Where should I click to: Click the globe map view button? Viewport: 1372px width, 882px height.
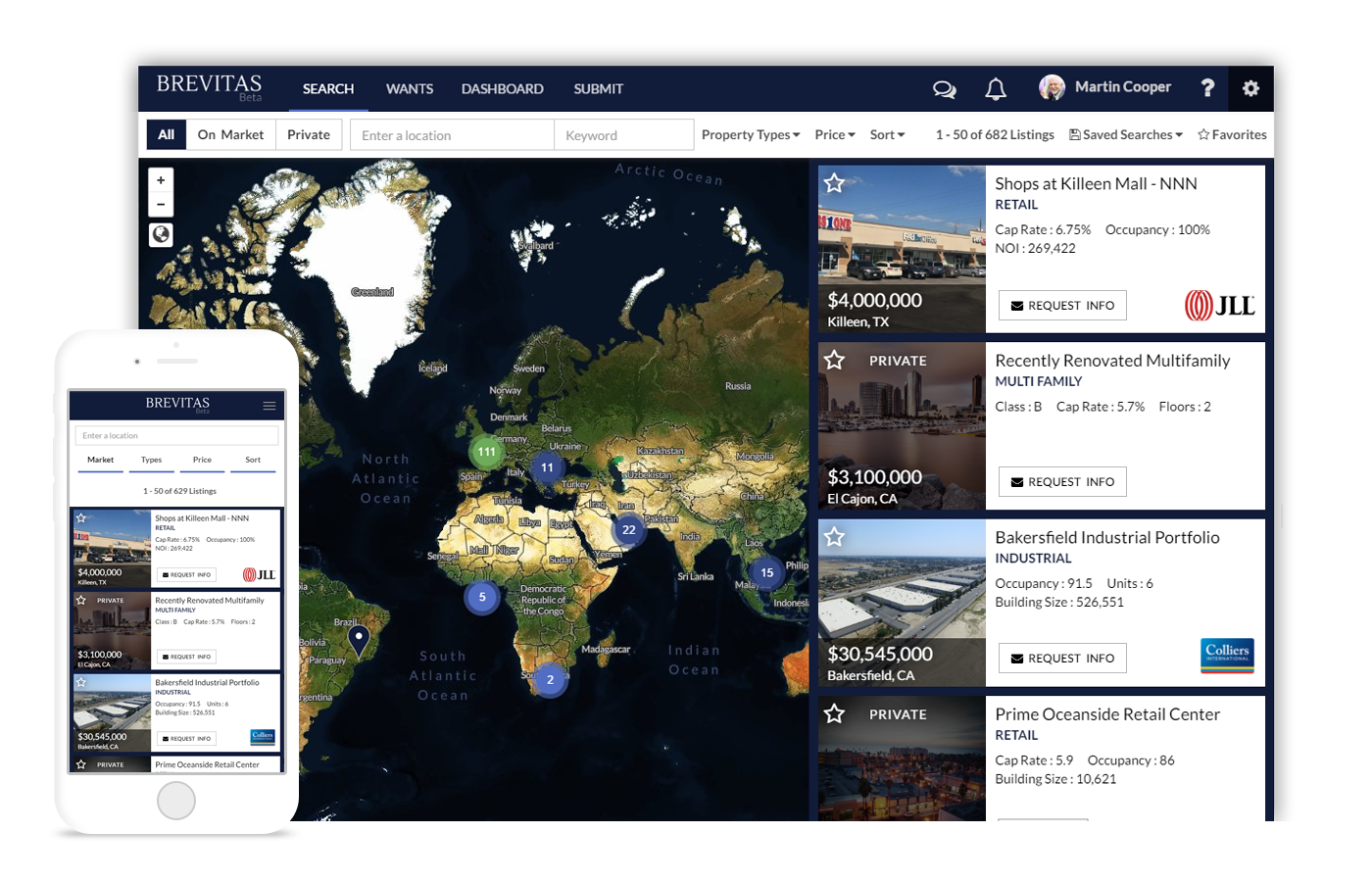161,234
